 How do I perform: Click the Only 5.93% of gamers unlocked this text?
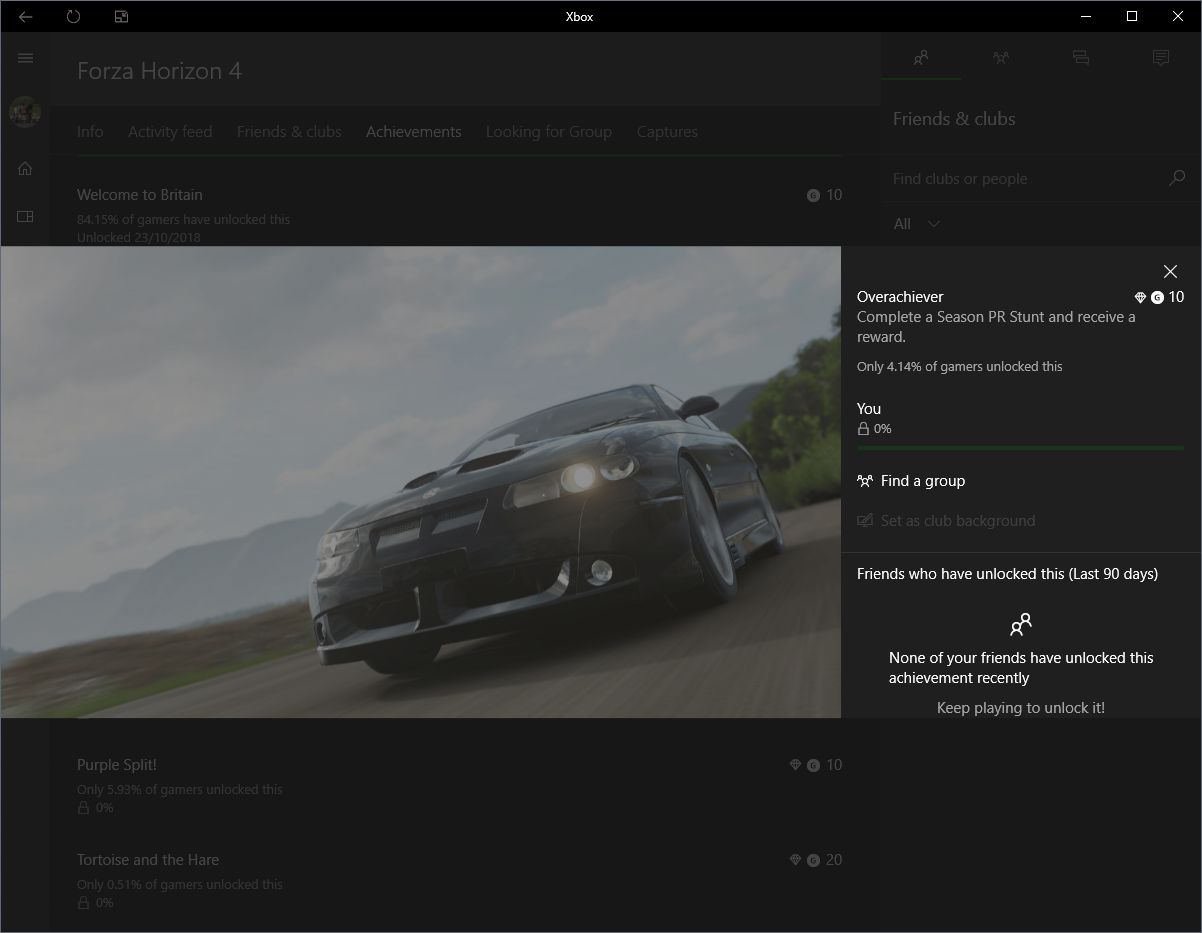pos(180,789)
